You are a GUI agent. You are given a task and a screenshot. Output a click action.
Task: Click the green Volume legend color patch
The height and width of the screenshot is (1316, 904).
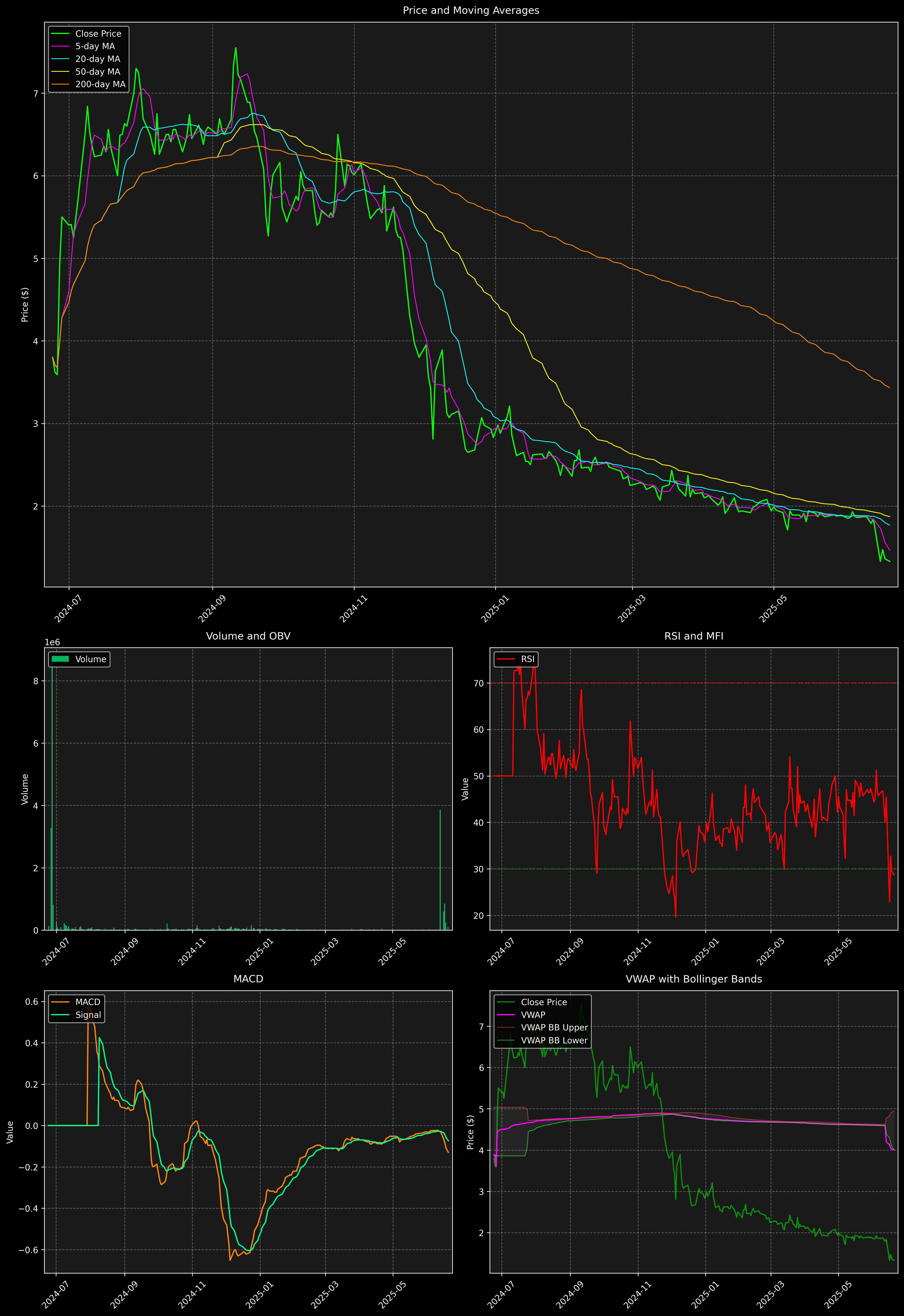coord(60,659)
